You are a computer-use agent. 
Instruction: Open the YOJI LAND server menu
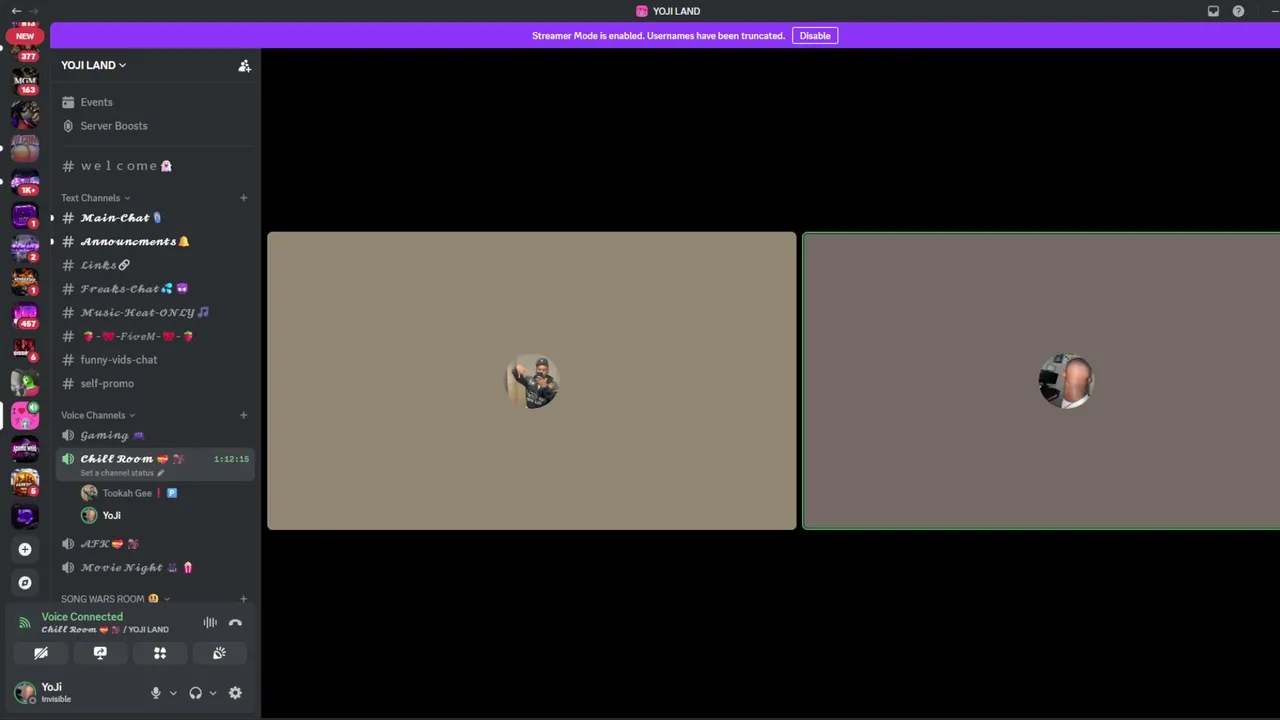pyautogui.click(x=94, y=65)
